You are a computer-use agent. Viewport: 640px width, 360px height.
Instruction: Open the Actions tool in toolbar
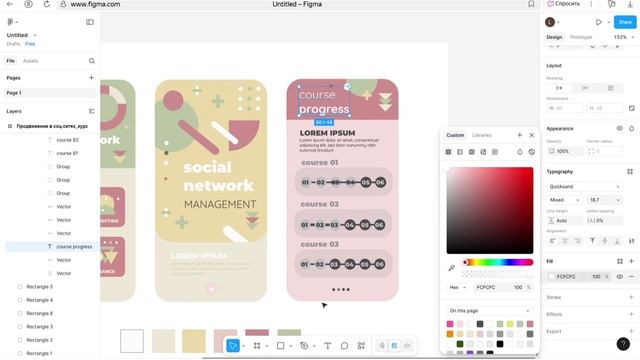pyautogui.click(x=361, y=346)
